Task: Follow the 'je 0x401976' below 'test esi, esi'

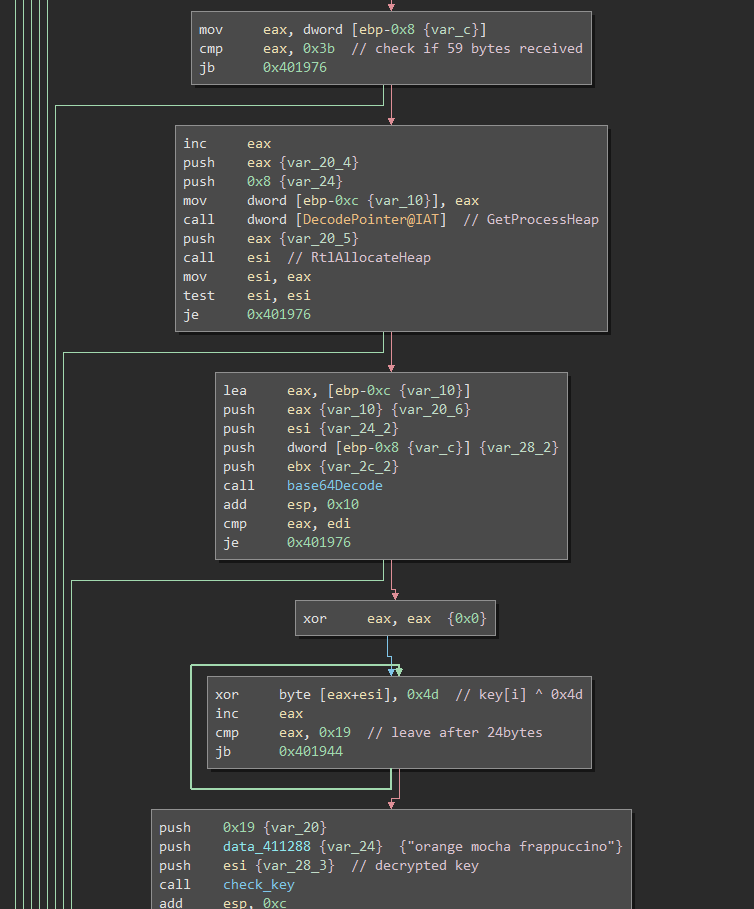Action: point(247,315)
